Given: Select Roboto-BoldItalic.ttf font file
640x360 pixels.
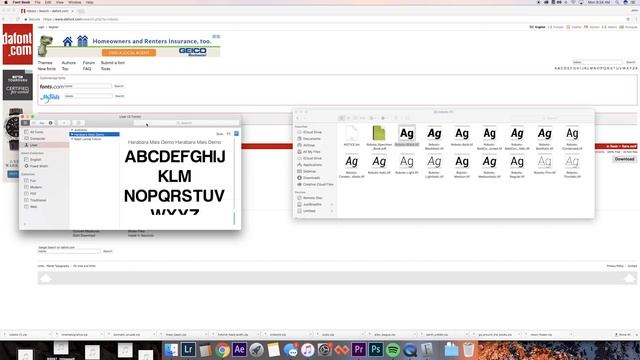Looking at the screenshot, I should tap(544, 137).
